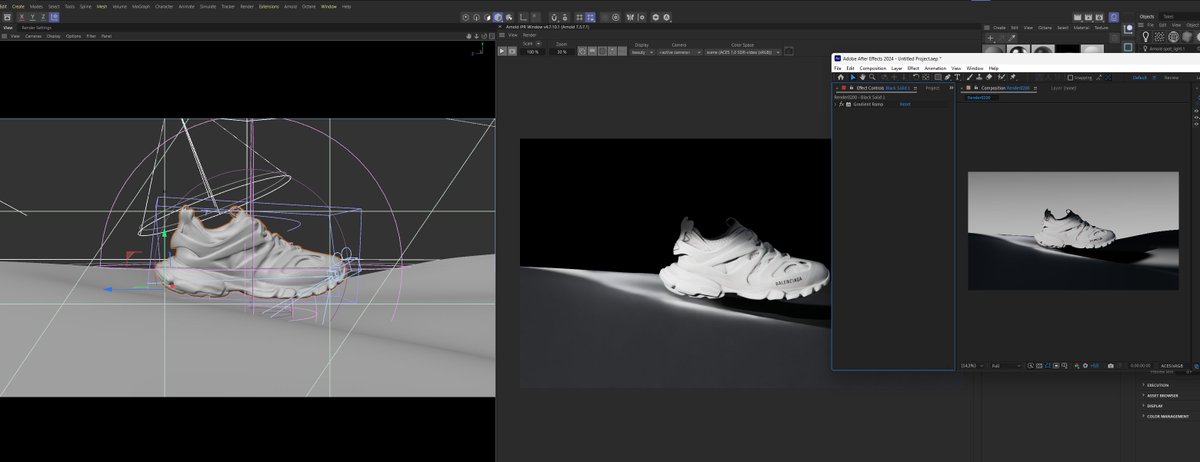Toggle the Snapping checkbox in After Effects

[x=1070, y=77]
